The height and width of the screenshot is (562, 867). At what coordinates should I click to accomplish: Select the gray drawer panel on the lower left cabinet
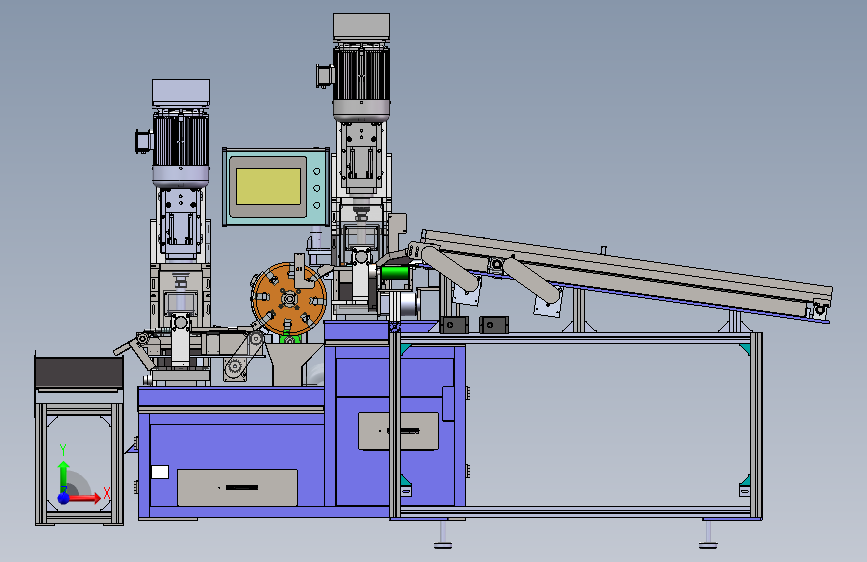tap(237, 487)
